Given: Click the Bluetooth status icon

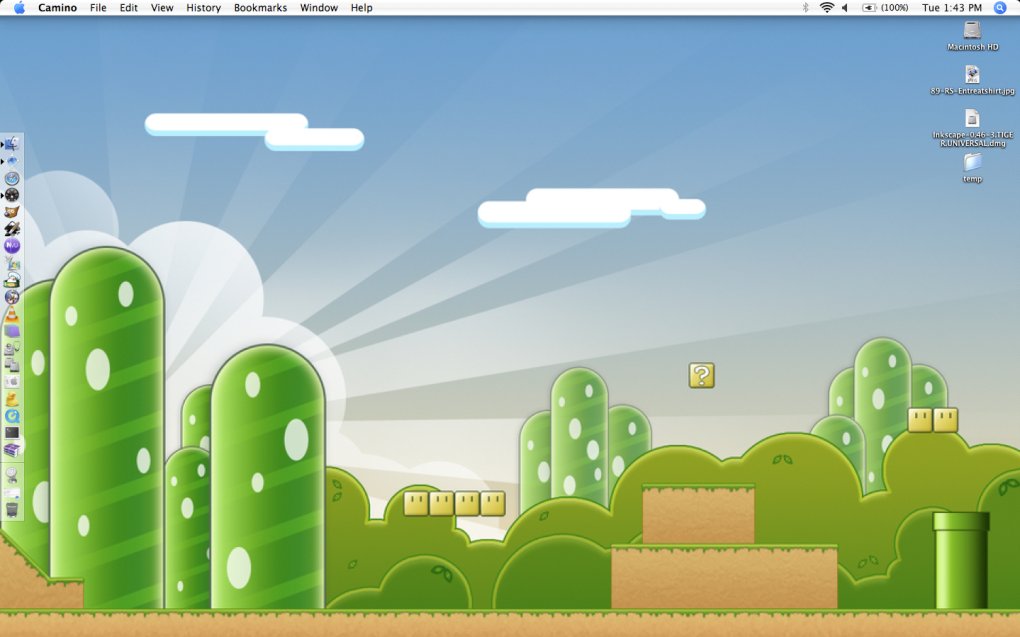Looking at the screenshot, I should (x=805, y=8).
